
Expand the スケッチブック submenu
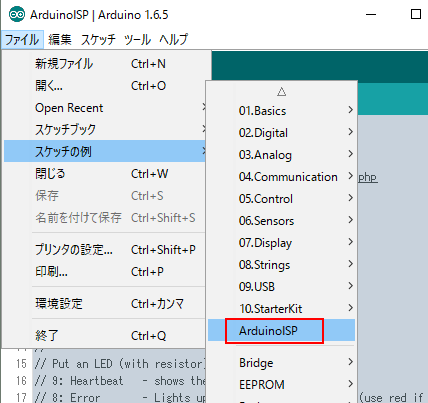click(x=105, y=129)
